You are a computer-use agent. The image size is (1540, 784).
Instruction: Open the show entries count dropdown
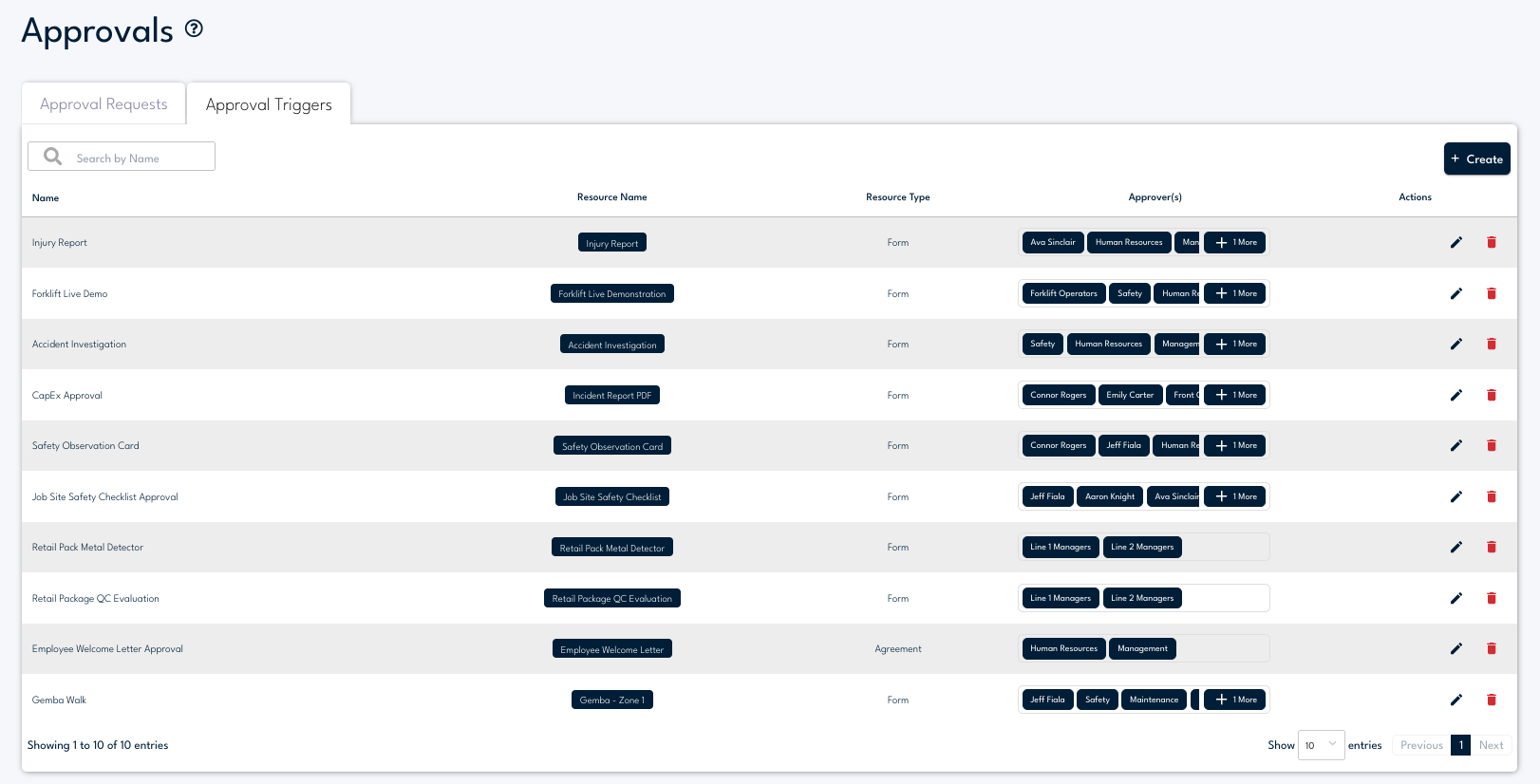[x=1320, y=745]
